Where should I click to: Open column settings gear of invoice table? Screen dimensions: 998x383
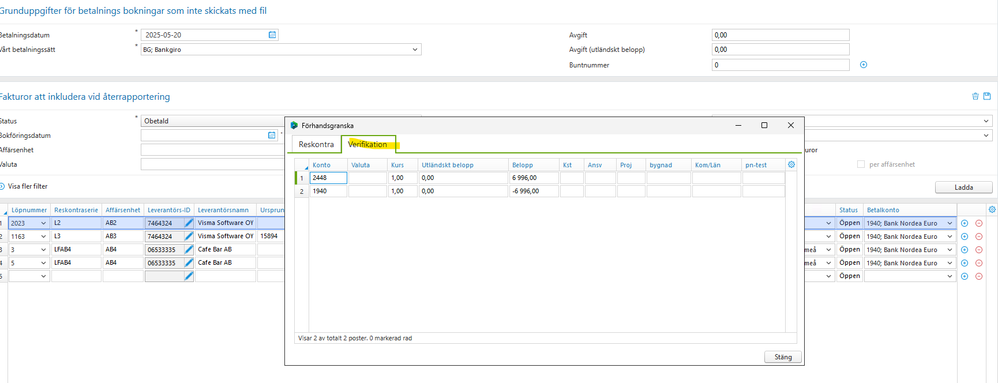pyautogui.click(x=992, y=209)
